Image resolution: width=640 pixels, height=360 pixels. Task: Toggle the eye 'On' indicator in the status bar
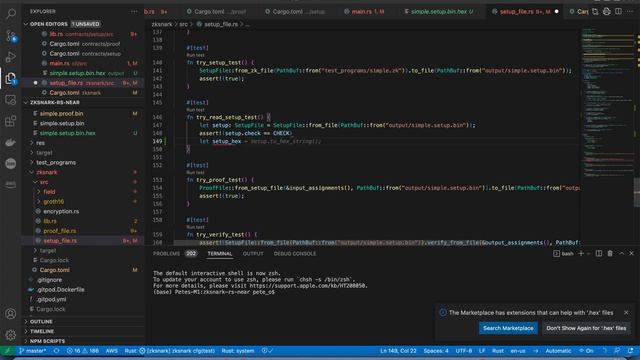[586, 351]
